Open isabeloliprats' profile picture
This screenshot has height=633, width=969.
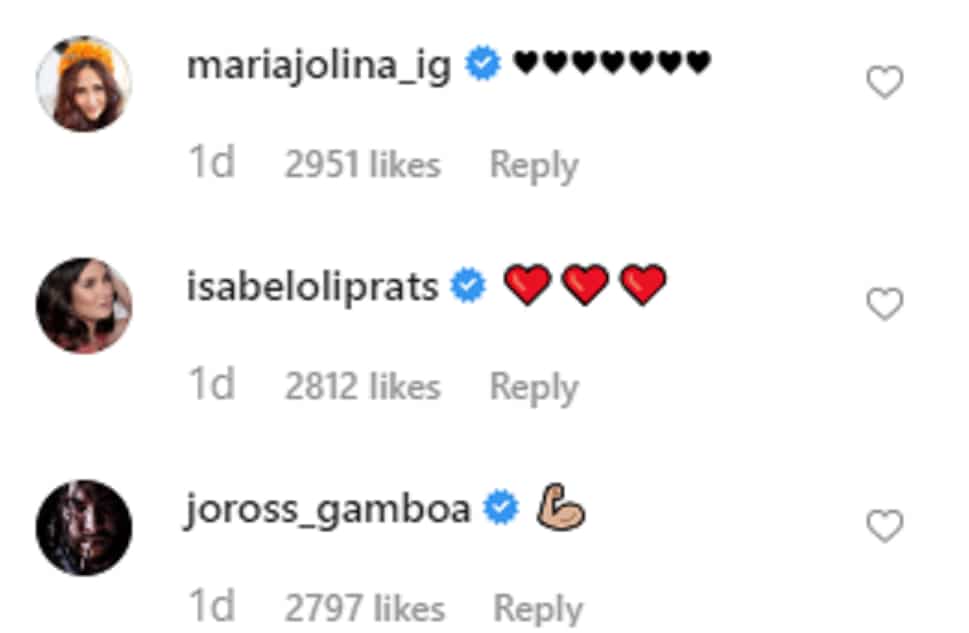coord(83,305)
